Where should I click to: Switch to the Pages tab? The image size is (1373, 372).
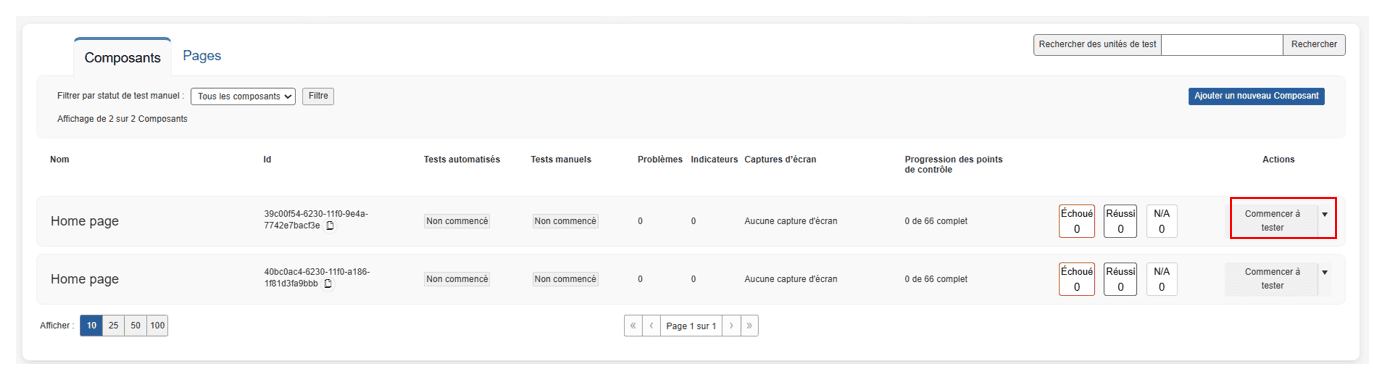coord(202,55)
